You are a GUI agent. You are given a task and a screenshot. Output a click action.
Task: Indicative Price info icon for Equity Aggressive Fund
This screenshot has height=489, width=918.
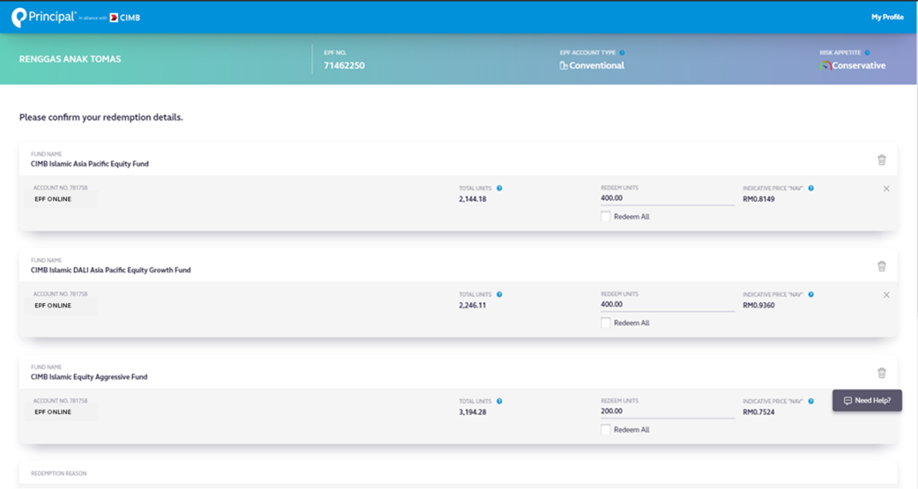click(811, 401)
